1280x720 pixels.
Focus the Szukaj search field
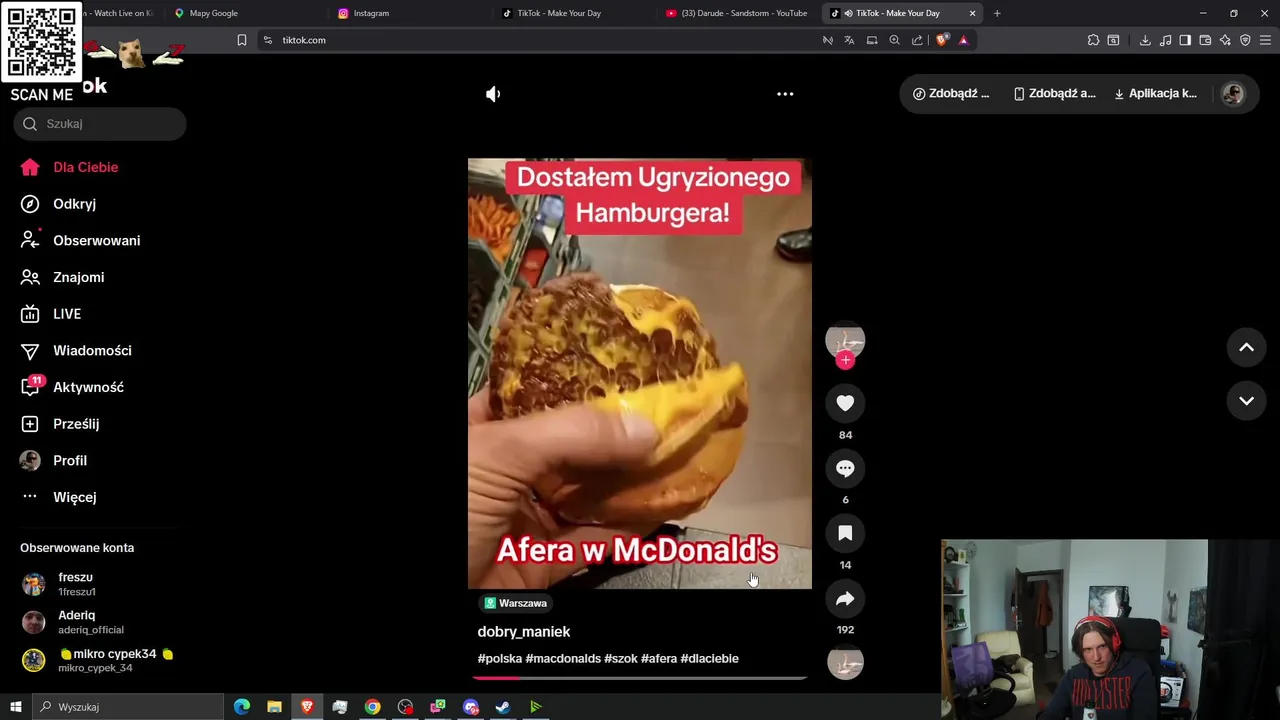tap(100, 124)
